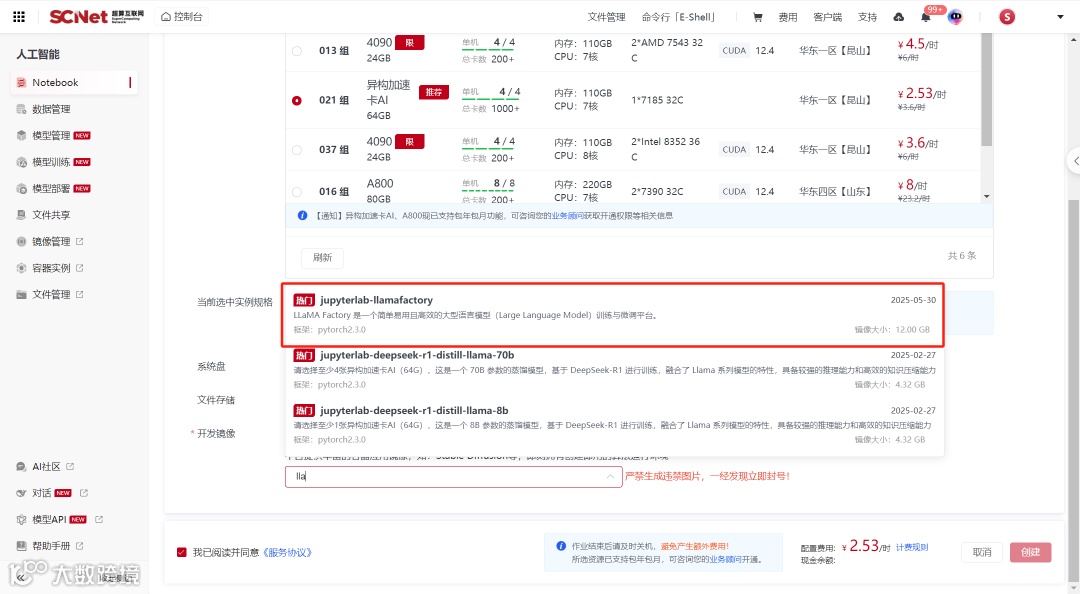Click 业务顾问 link in bottom notice
The width and height of the screenshot is (1080, 594).
coord(726,560)
